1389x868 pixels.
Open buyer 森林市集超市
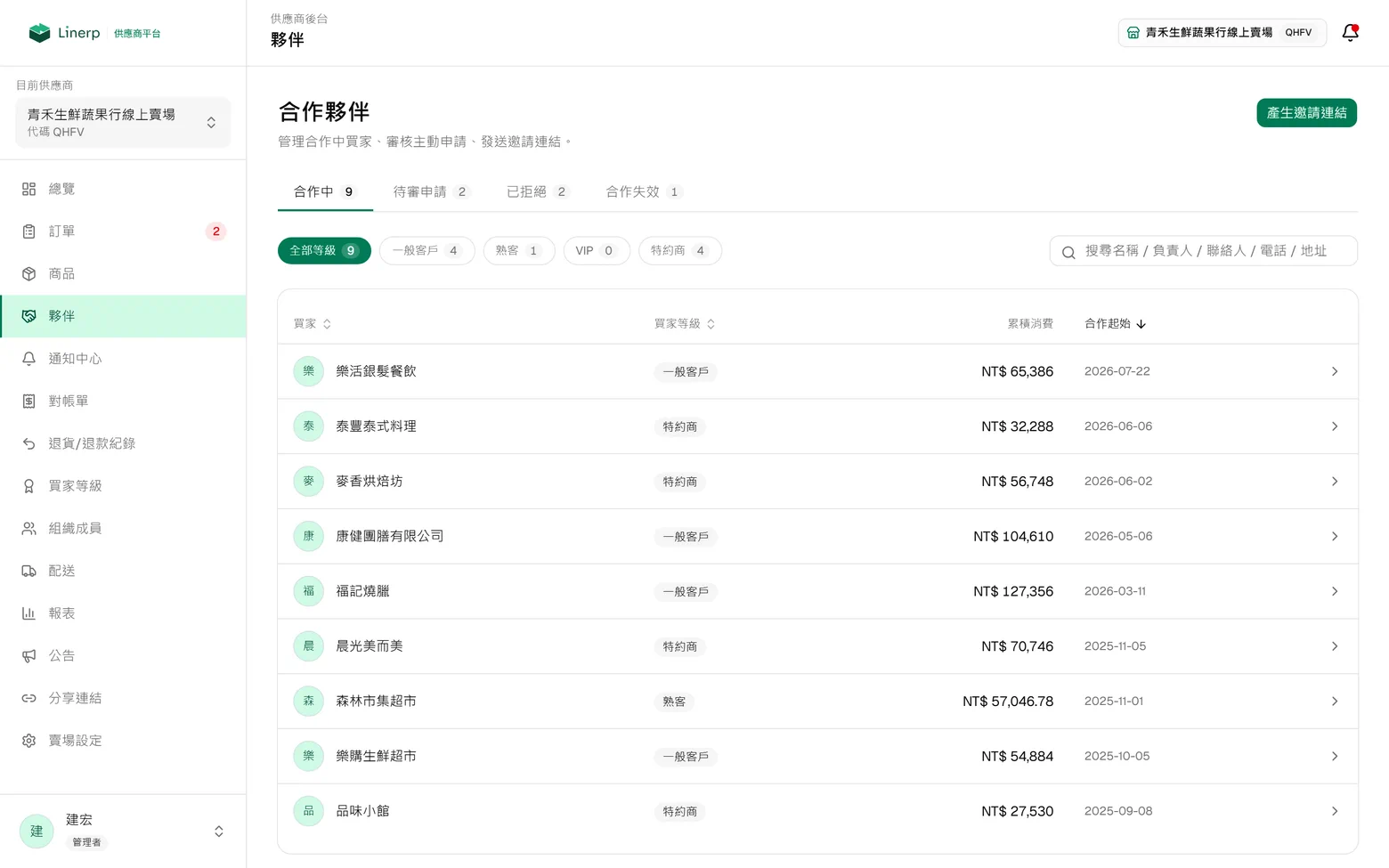click(x=376, y=702)
